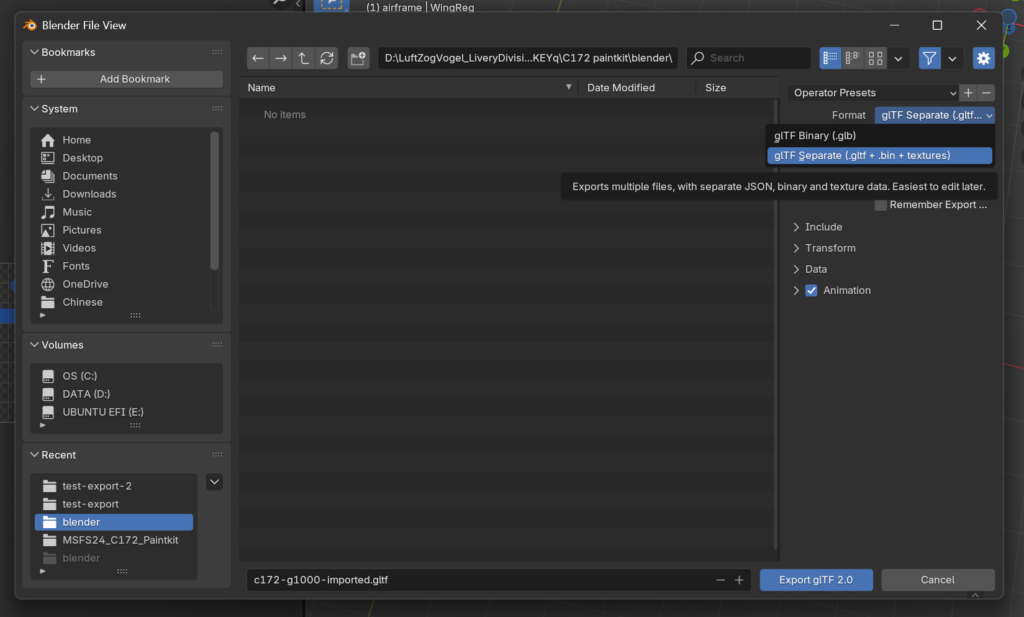Choose glTF Binary (.glb) format
Screen dimensions: 1024x617
click(815, 136)
